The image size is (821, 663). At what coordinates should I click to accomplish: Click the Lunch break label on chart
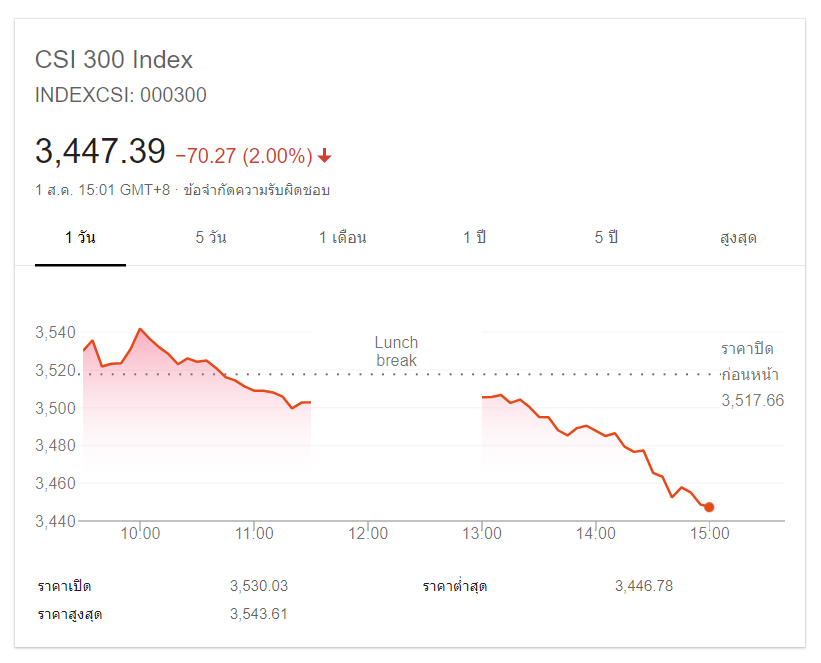[396, 351]
